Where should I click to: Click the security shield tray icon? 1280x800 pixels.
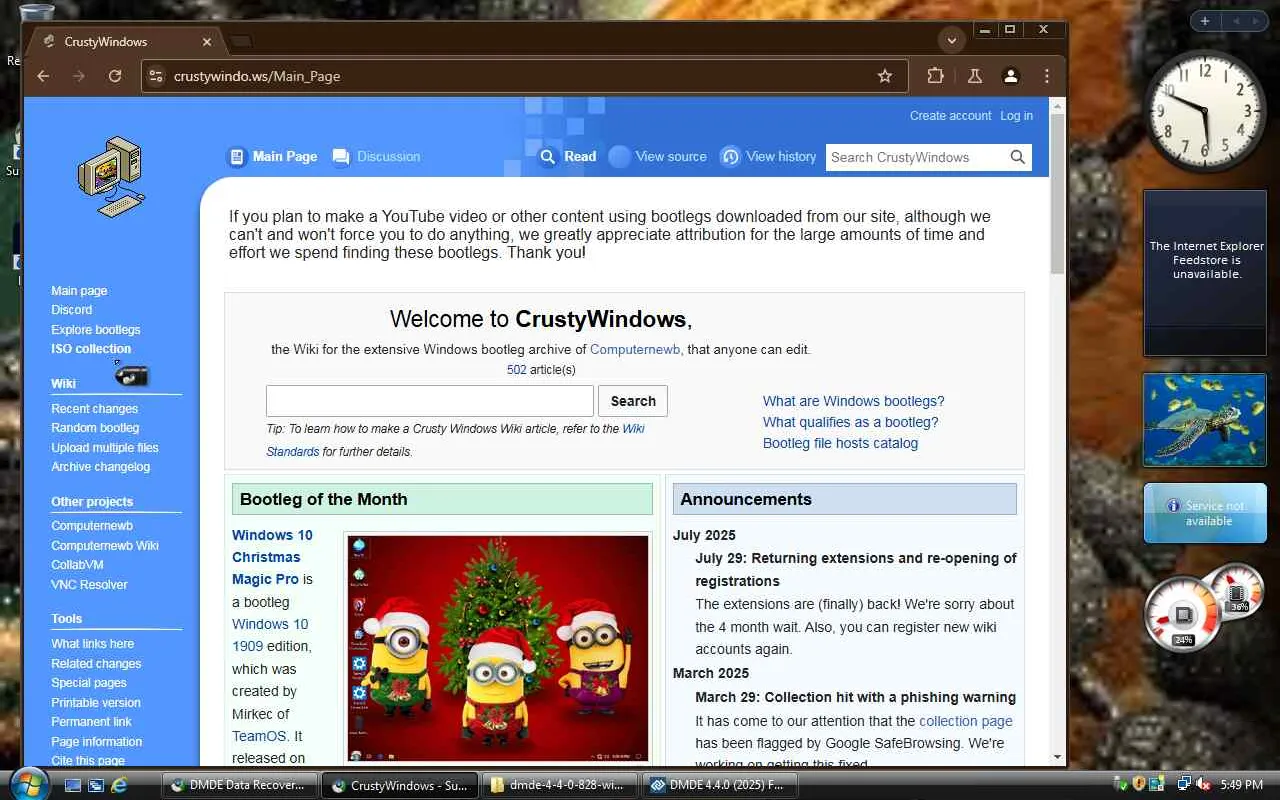[1138, 785]
